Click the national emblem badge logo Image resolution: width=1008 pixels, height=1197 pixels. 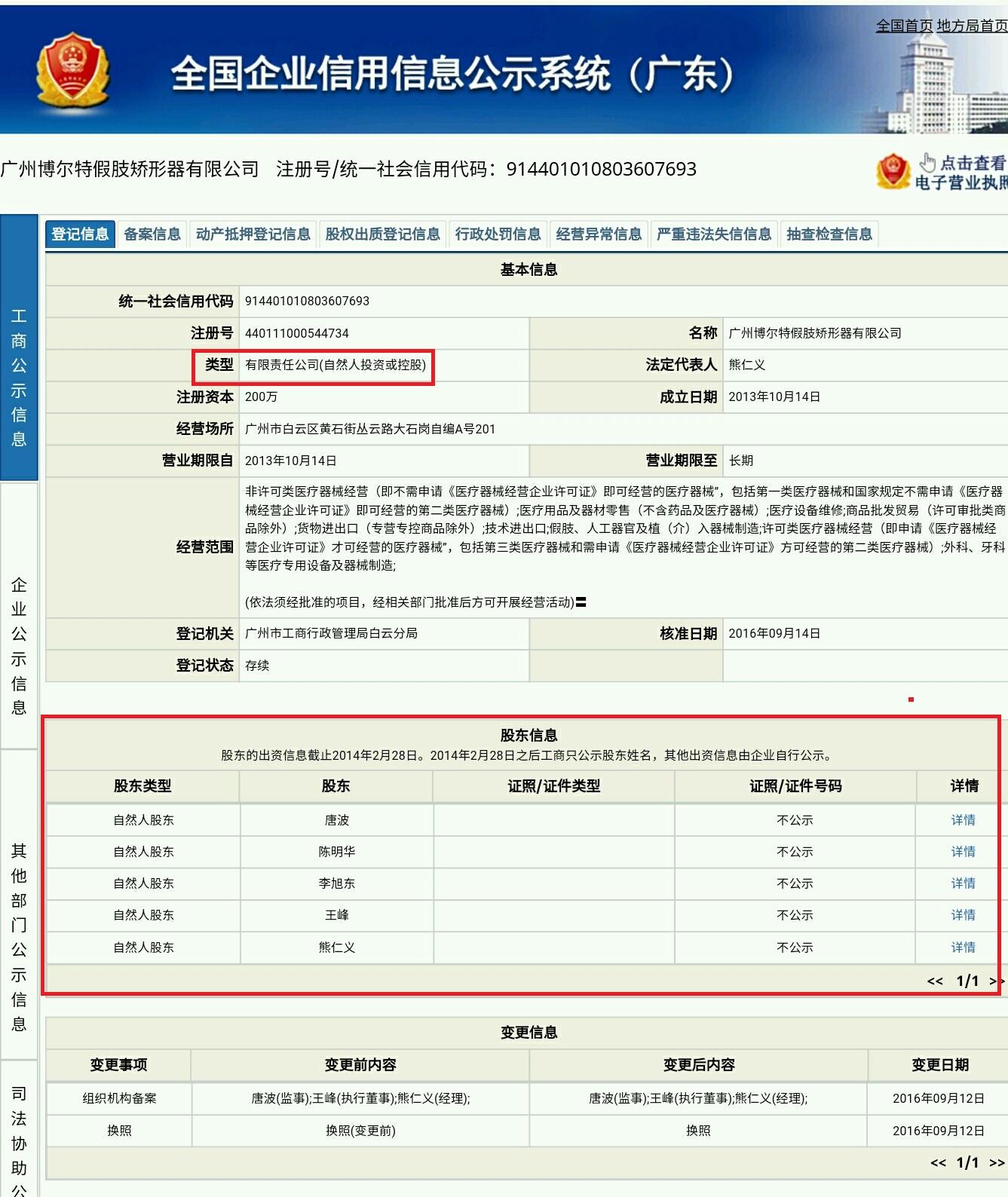click(72, 72)
